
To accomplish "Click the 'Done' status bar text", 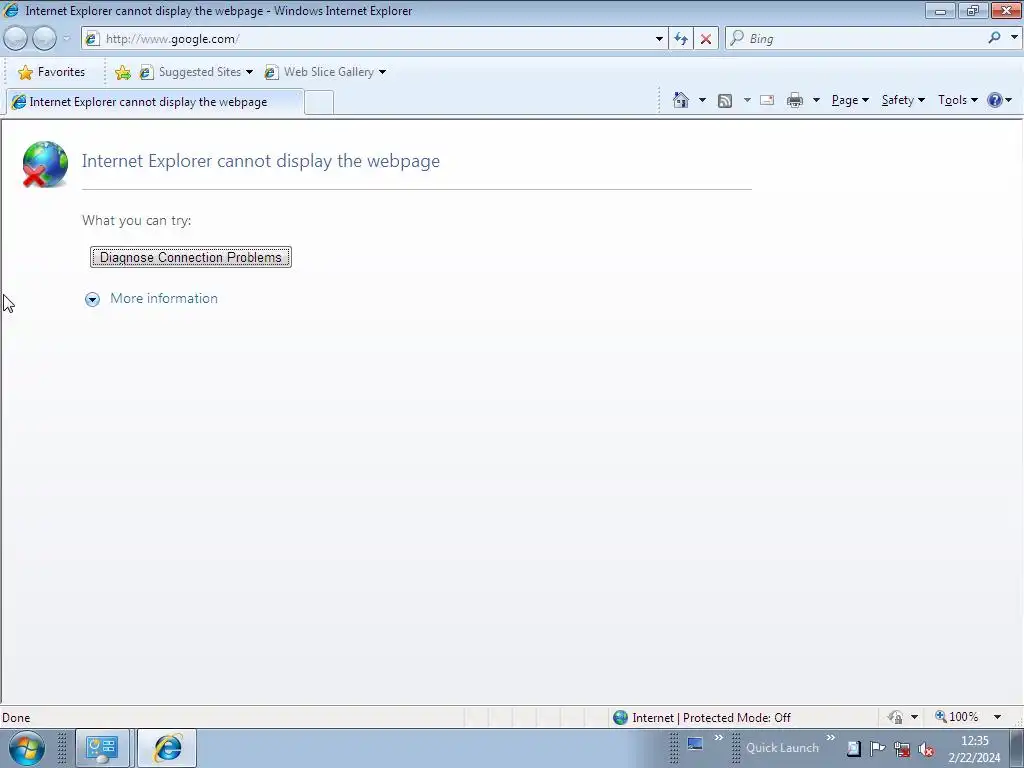I will coord(16,718).
